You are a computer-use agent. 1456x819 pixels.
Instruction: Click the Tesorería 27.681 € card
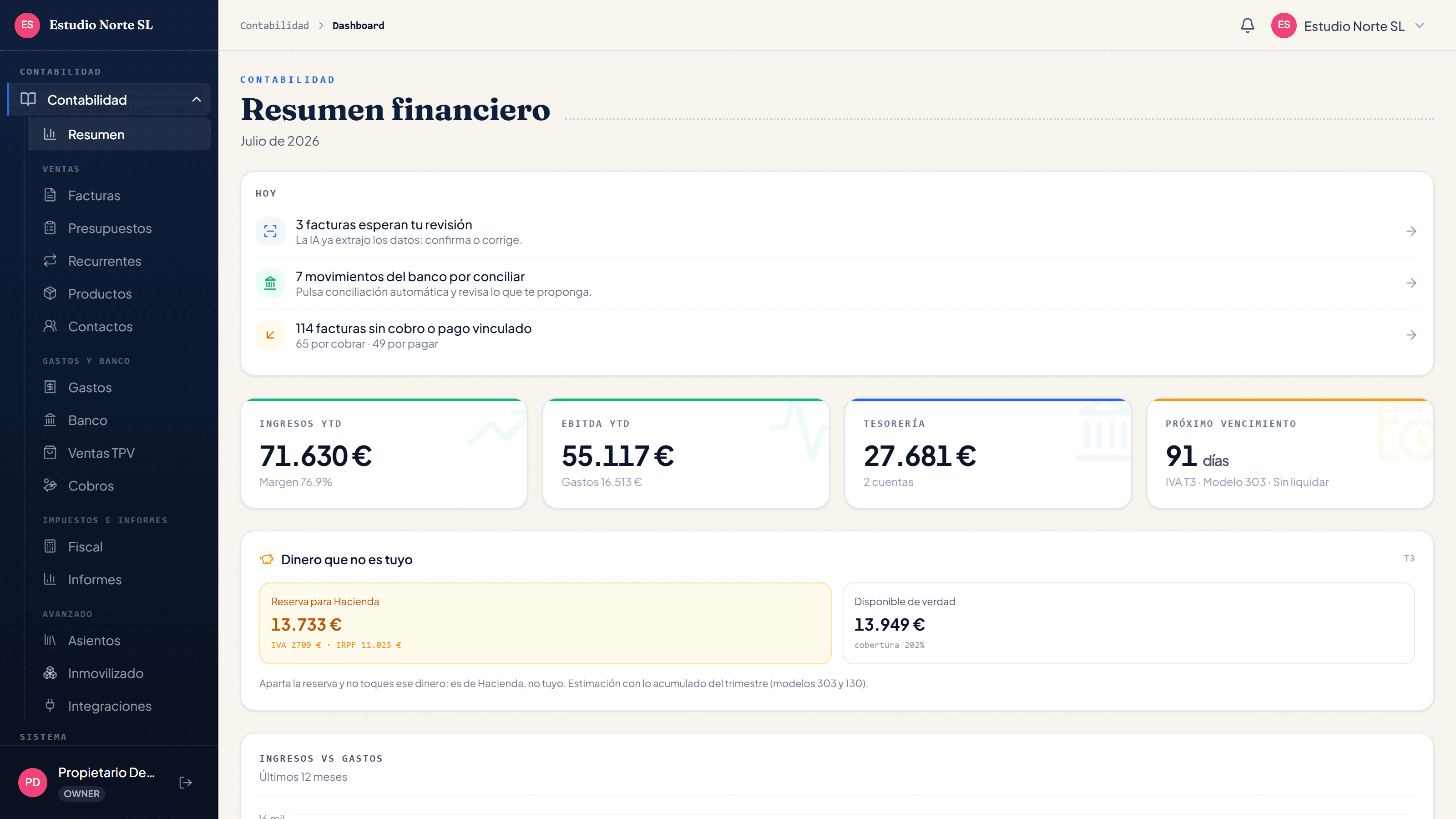(988, 453)
